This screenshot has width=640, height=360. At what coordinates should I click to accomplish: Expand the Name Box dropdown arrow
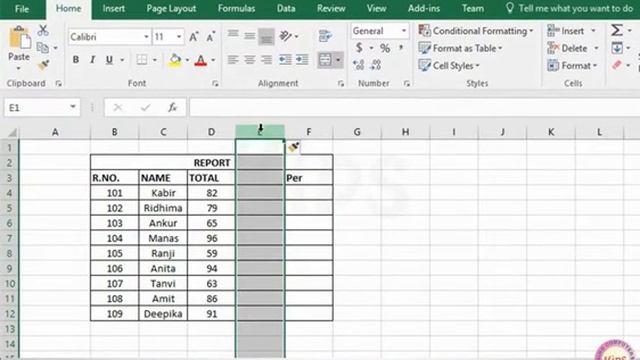73,107
